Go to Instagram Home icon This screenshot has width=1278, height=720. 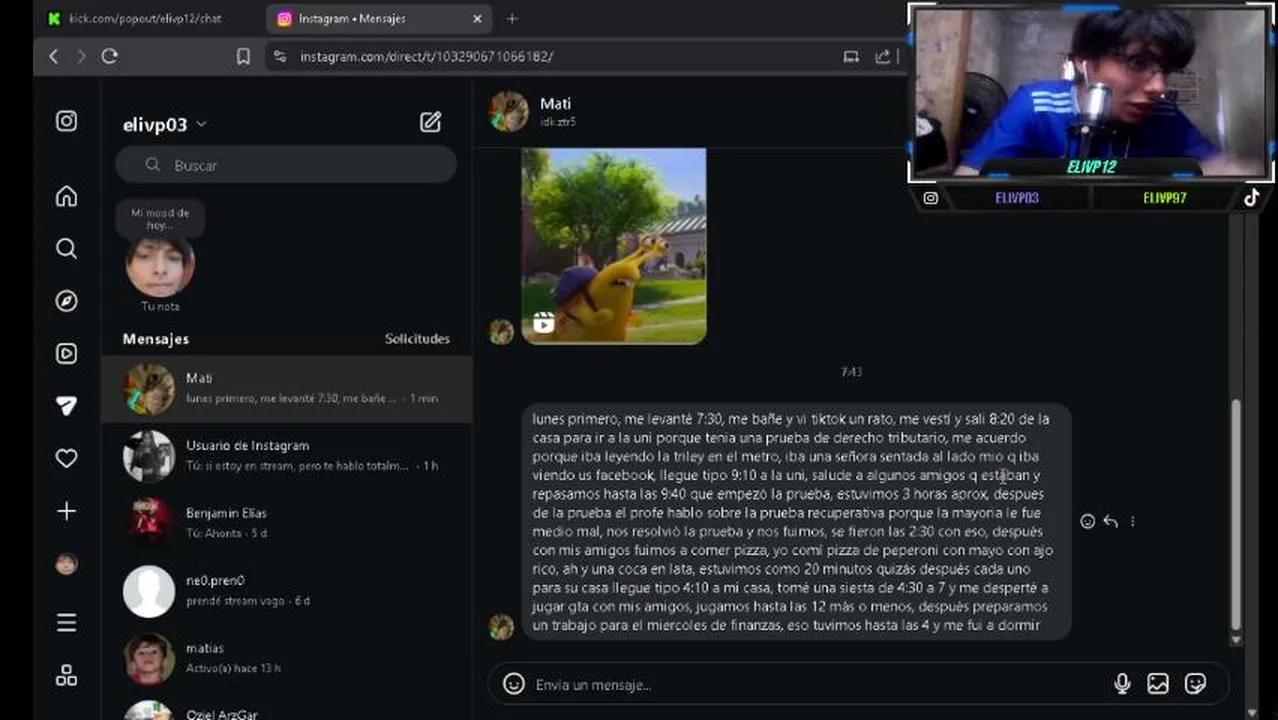[x=66, y=196]
